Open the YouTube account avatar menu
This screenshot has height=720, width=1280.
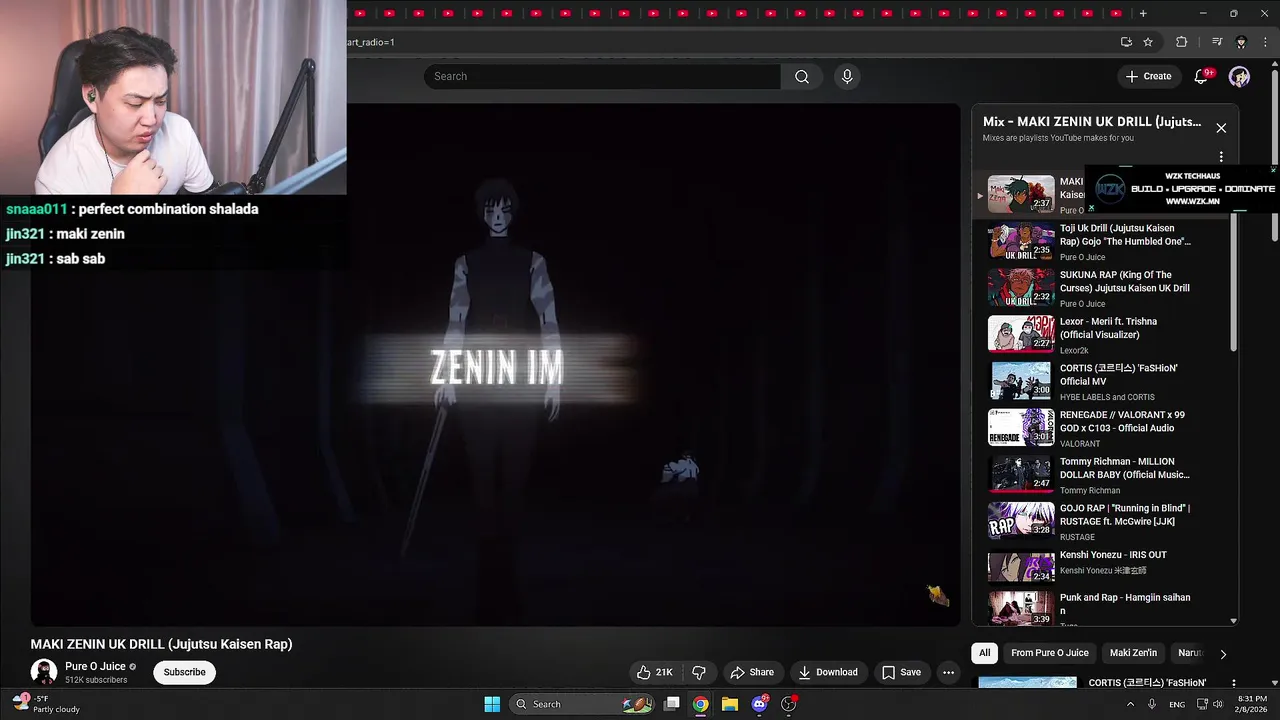pos(1239,76)
